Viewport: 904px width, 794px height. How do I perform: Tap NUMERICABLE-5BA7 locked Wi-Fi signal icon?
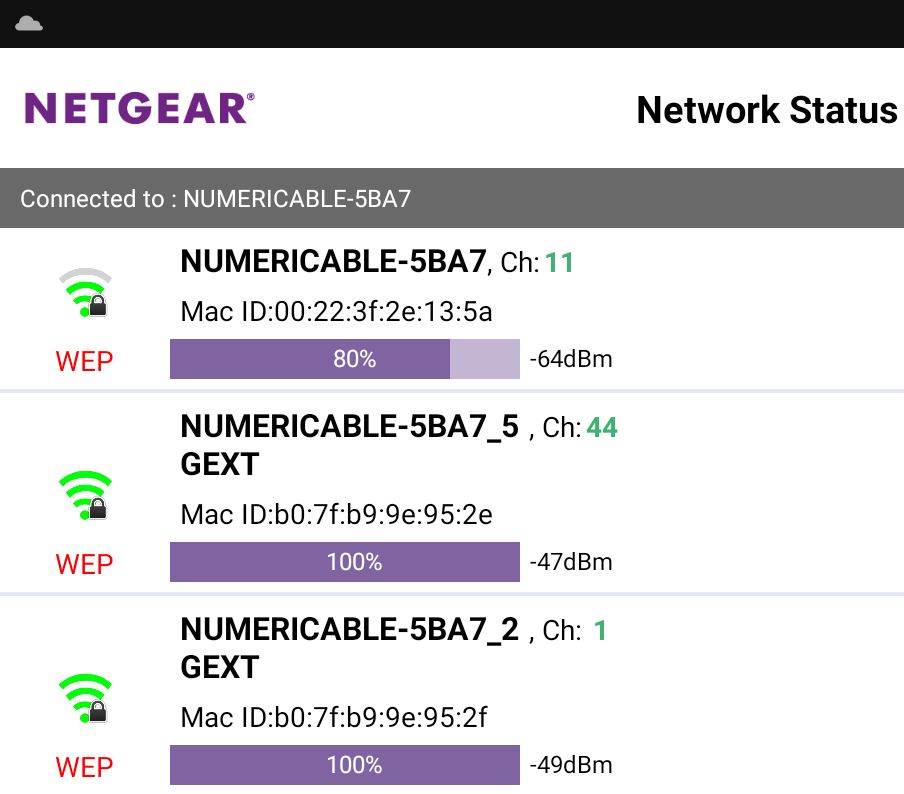coord(85,292)
